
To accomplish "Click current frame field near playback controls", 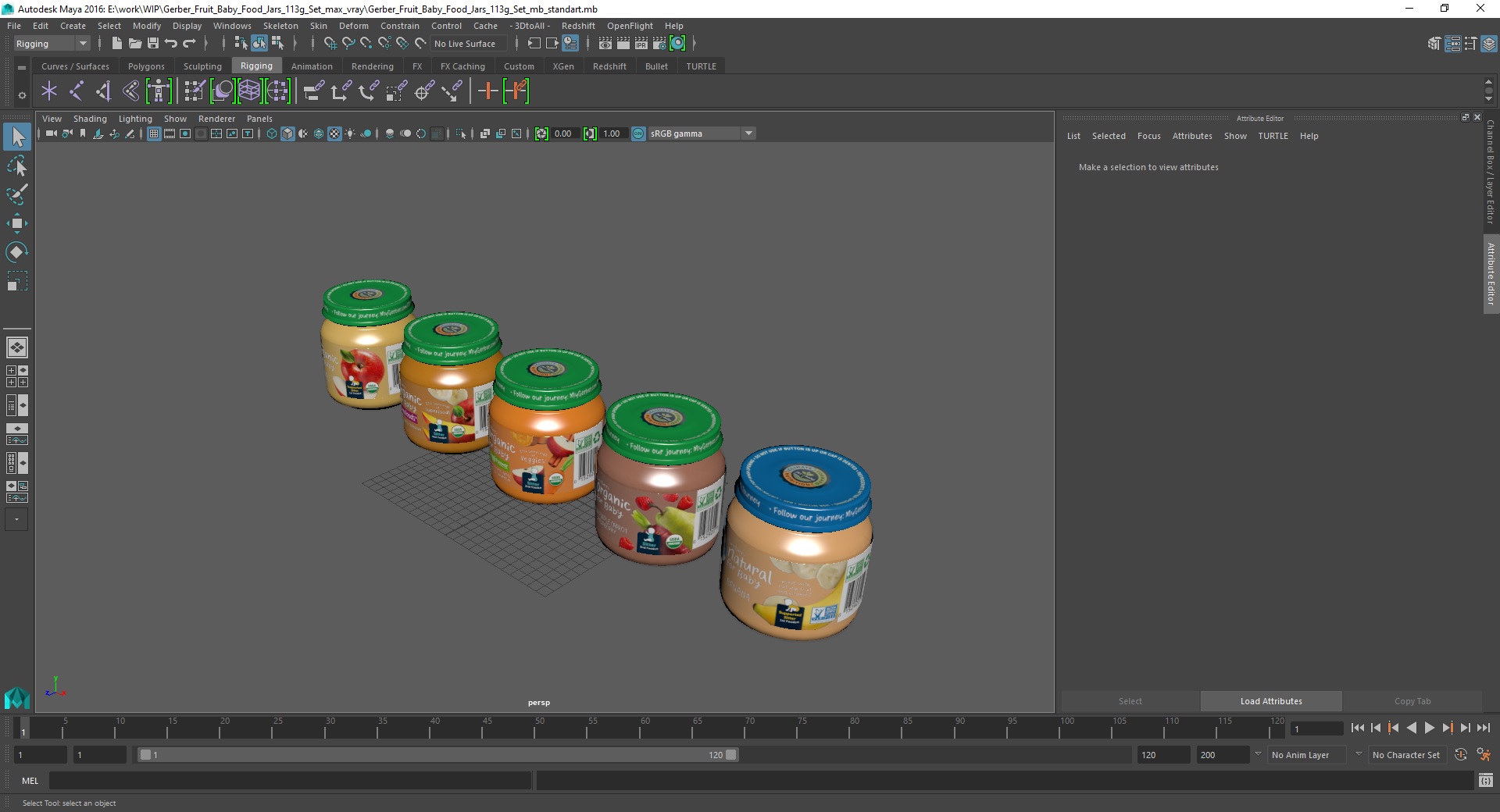I will coord(1317,728).
